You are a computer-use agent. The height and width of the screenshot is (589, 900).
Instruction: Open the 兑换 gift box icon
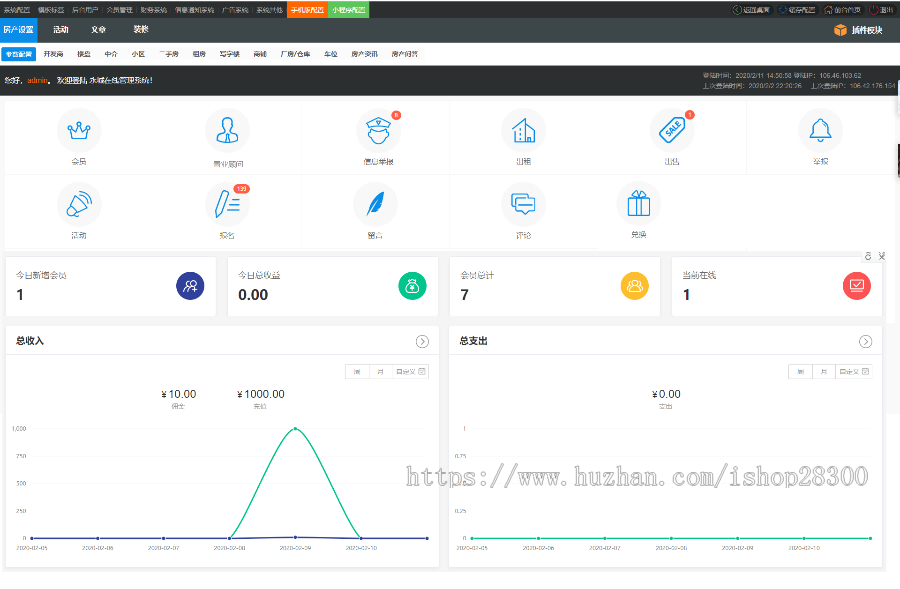coord(639,204)
